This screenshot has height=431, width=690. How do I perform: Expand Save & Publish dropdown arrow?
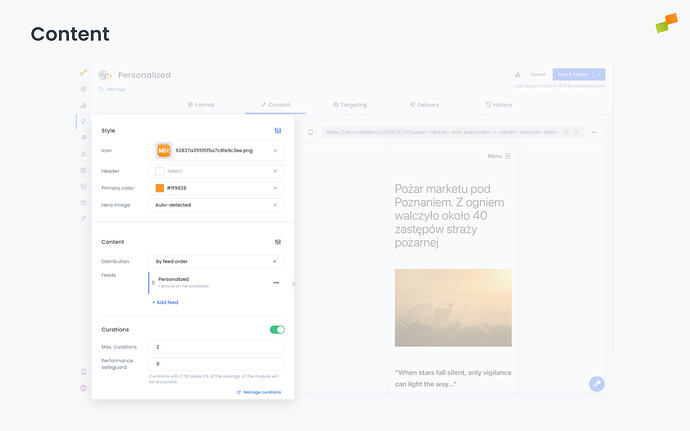click(599, 74)
